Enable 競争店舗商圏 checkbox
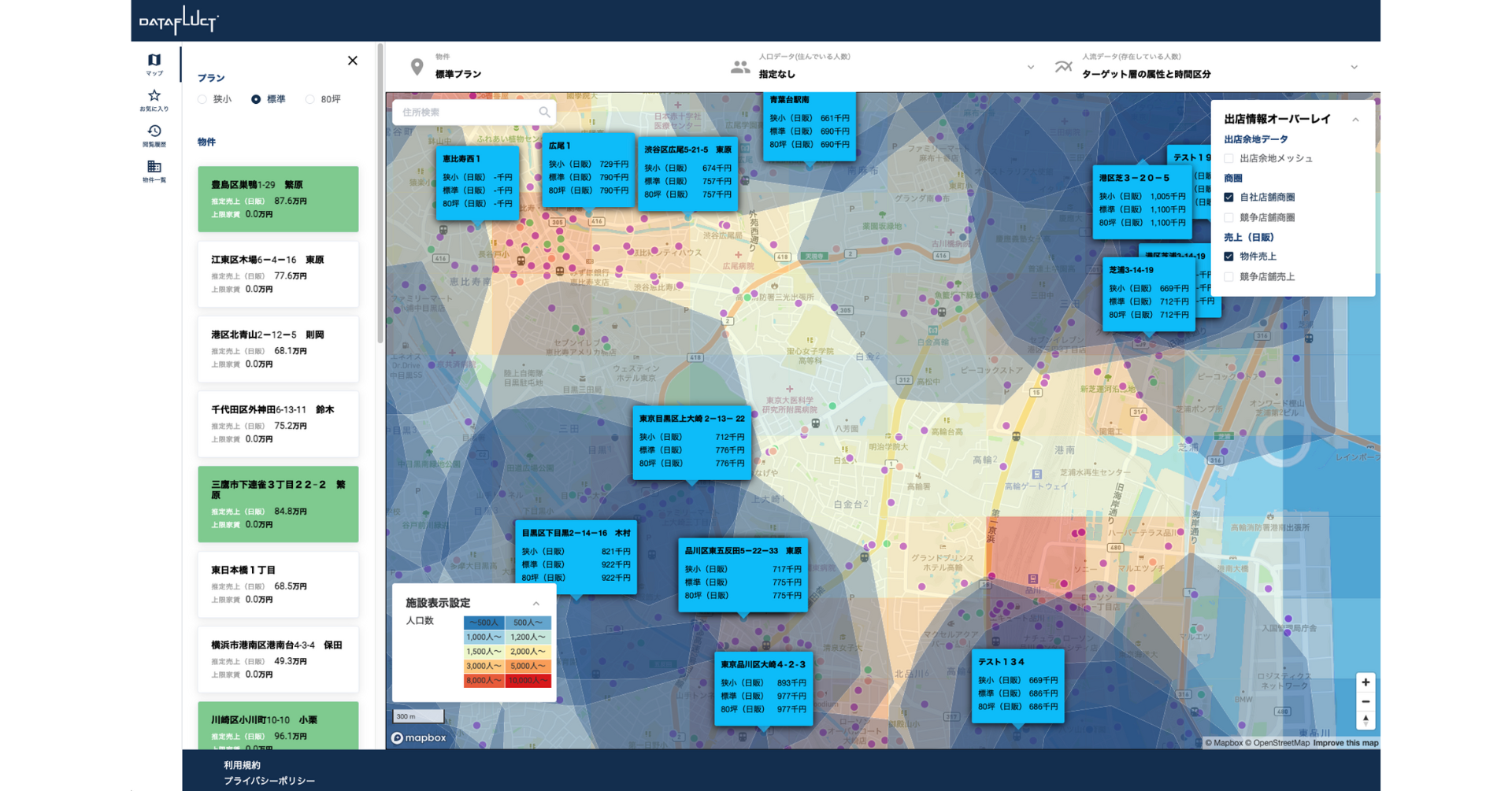This screenshot has width=1512, height=791. (1228, 217)
